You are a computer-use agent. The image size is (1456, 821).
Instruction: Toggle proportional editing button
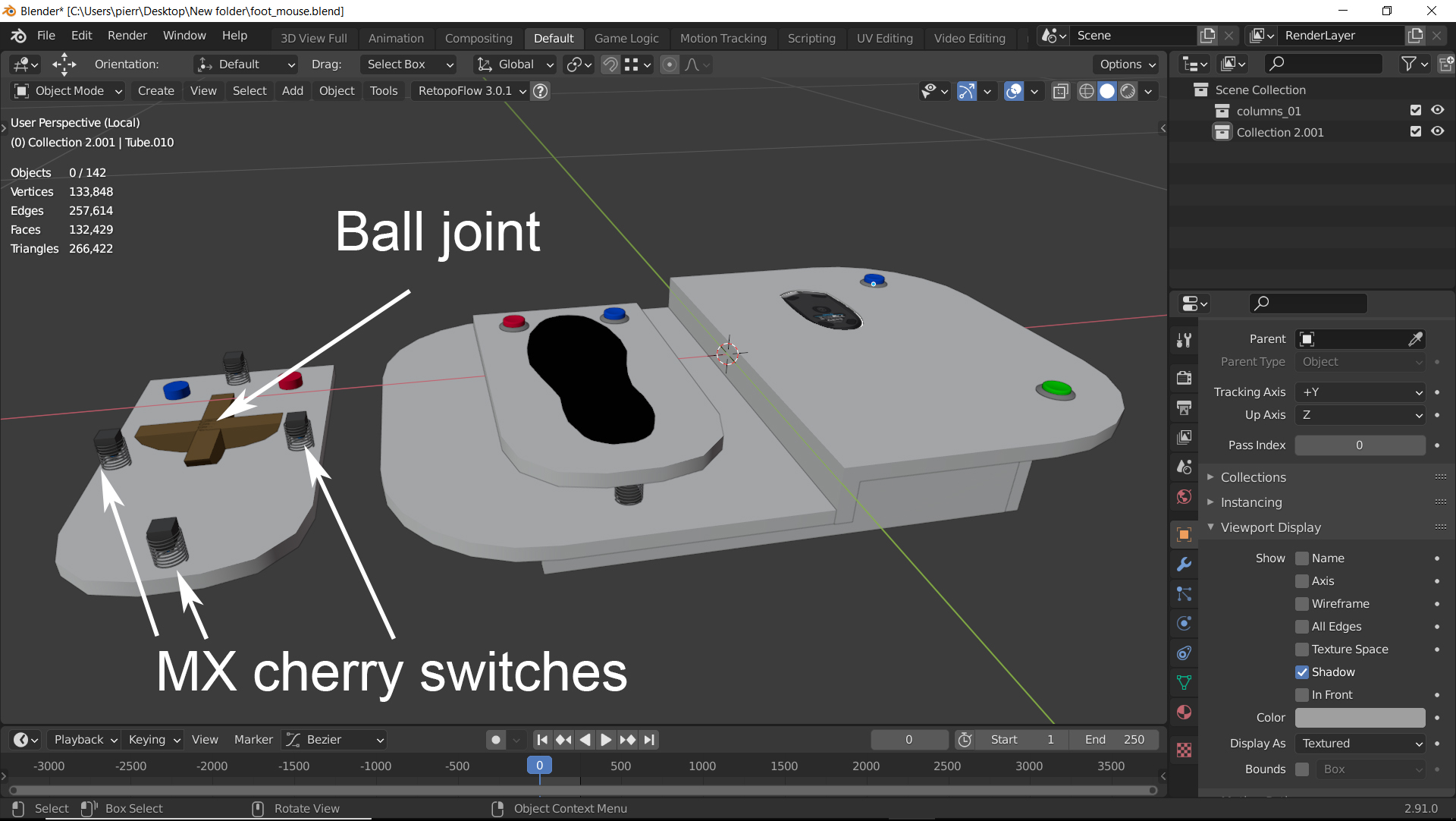pyautogui.click(x=670, y=64)
